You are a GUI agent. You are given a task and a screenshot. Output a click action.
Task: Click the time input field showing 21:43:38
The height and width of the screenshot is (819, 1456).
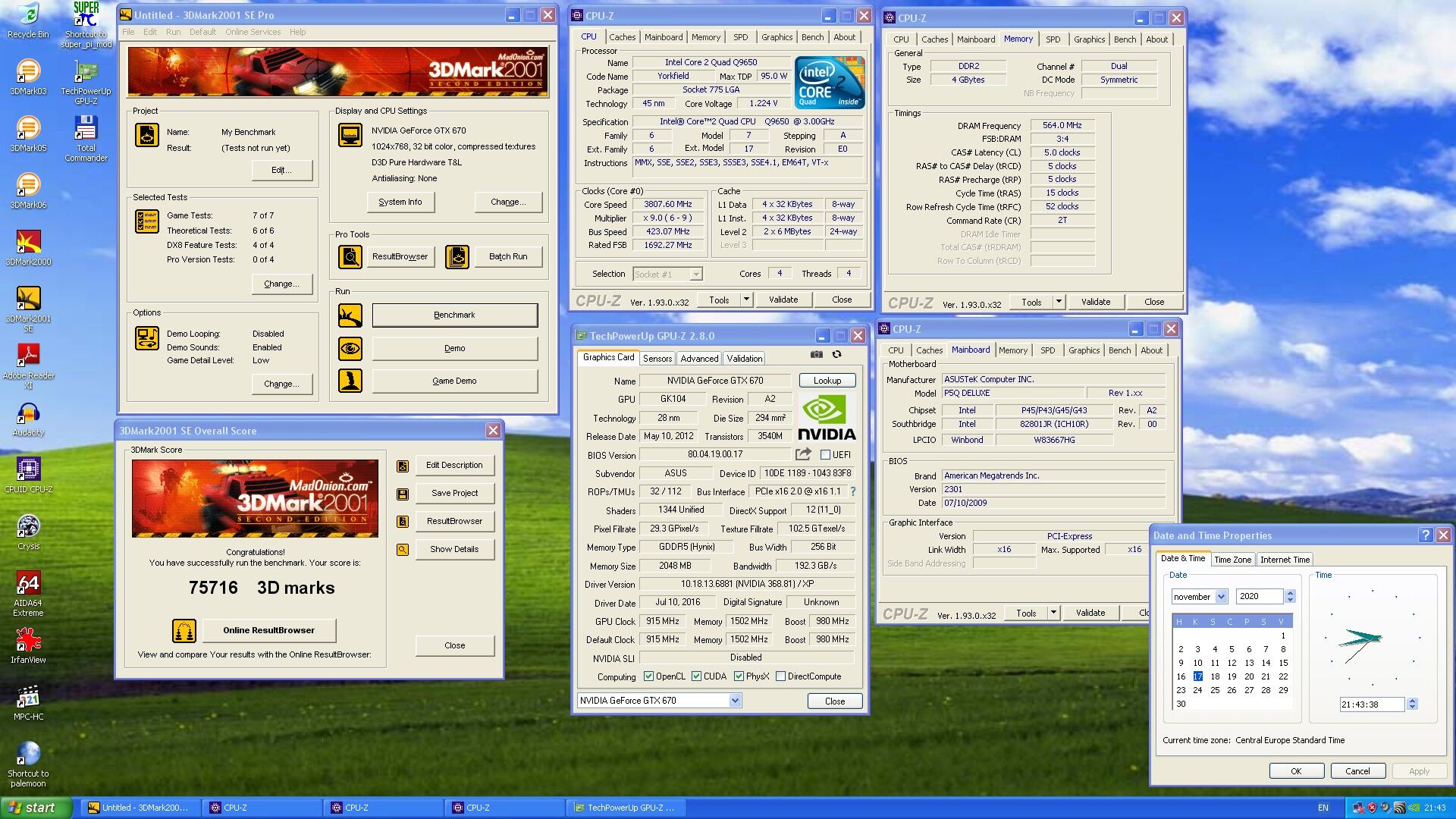pyautogui.click(x=1372, y=704)
